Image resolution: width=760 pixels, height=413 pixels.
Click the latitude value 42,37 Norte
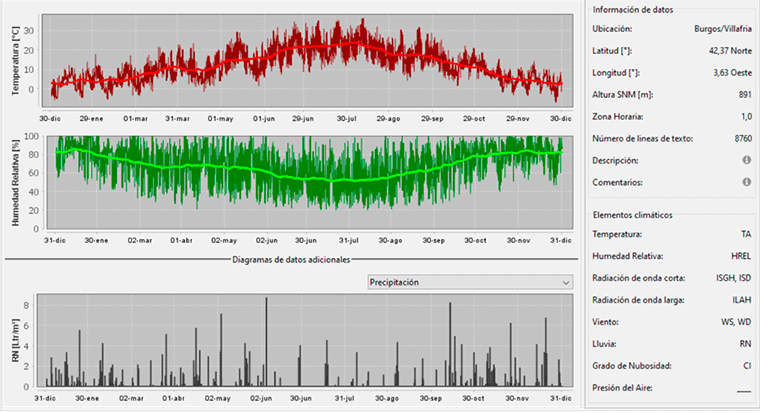tap(726, 51)
